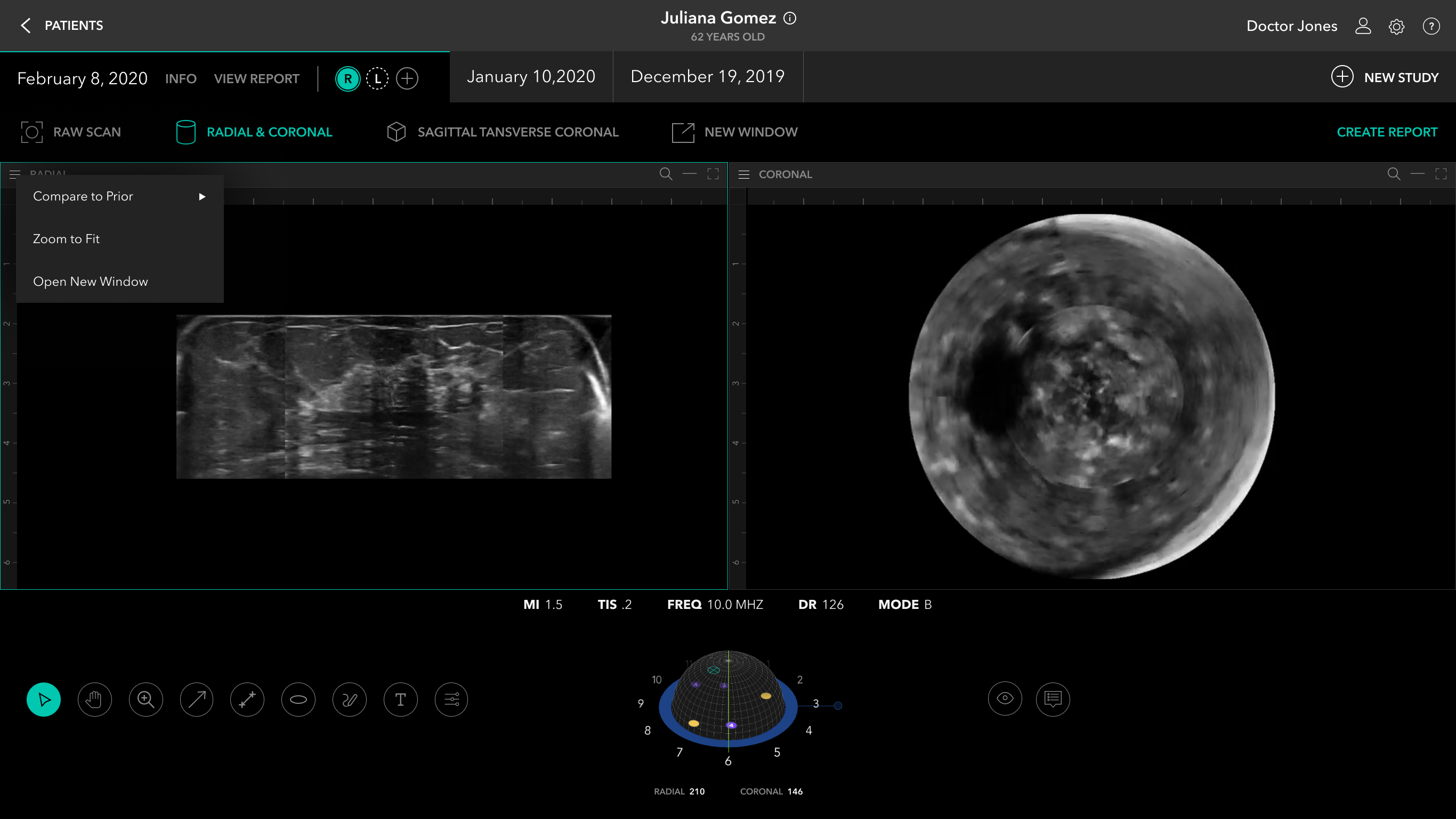The width and height of the screenshot is (1456, 819).
Task: Toggle annotation visibility eye icon
Action: [1005, 698]
